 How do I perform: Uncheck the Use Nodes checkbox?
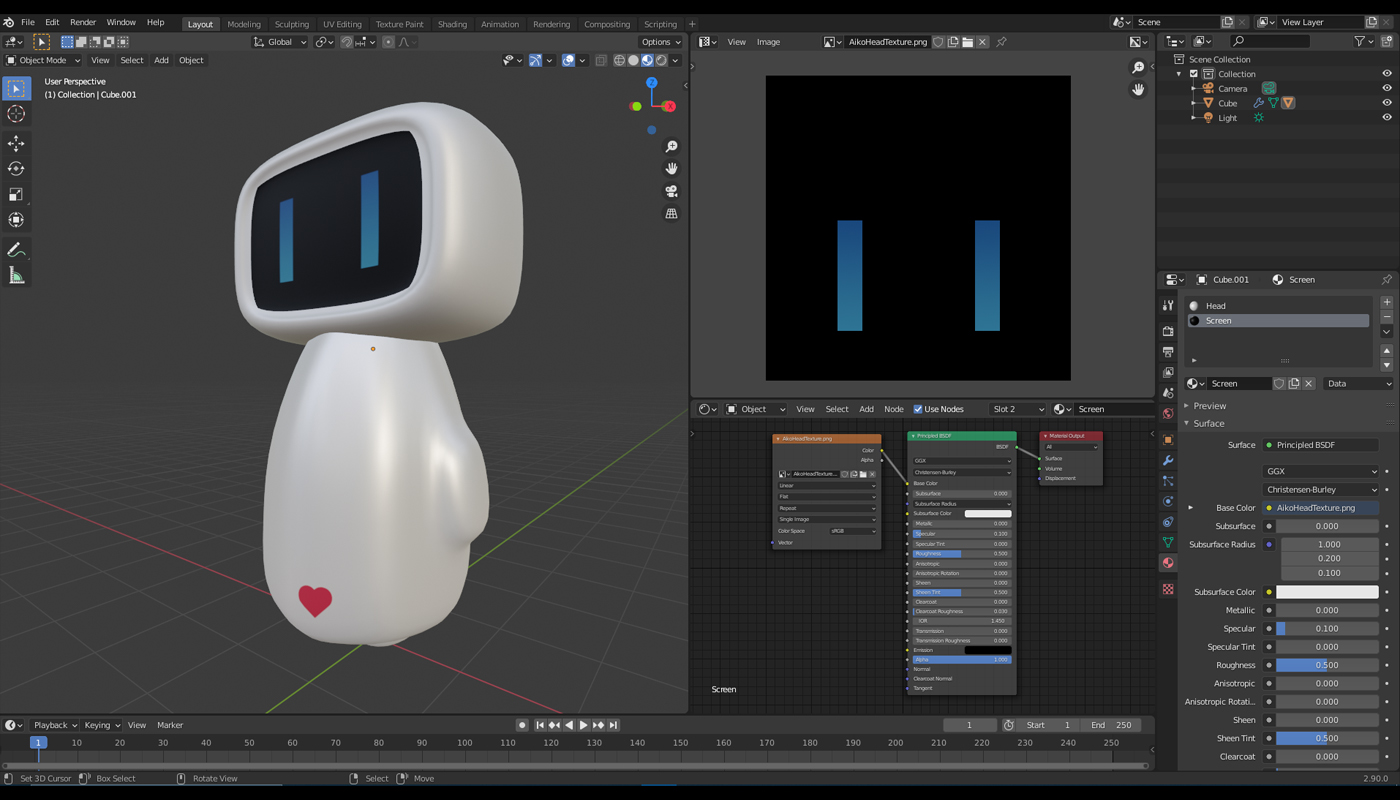pyautogui.click(x=918, y=409)
